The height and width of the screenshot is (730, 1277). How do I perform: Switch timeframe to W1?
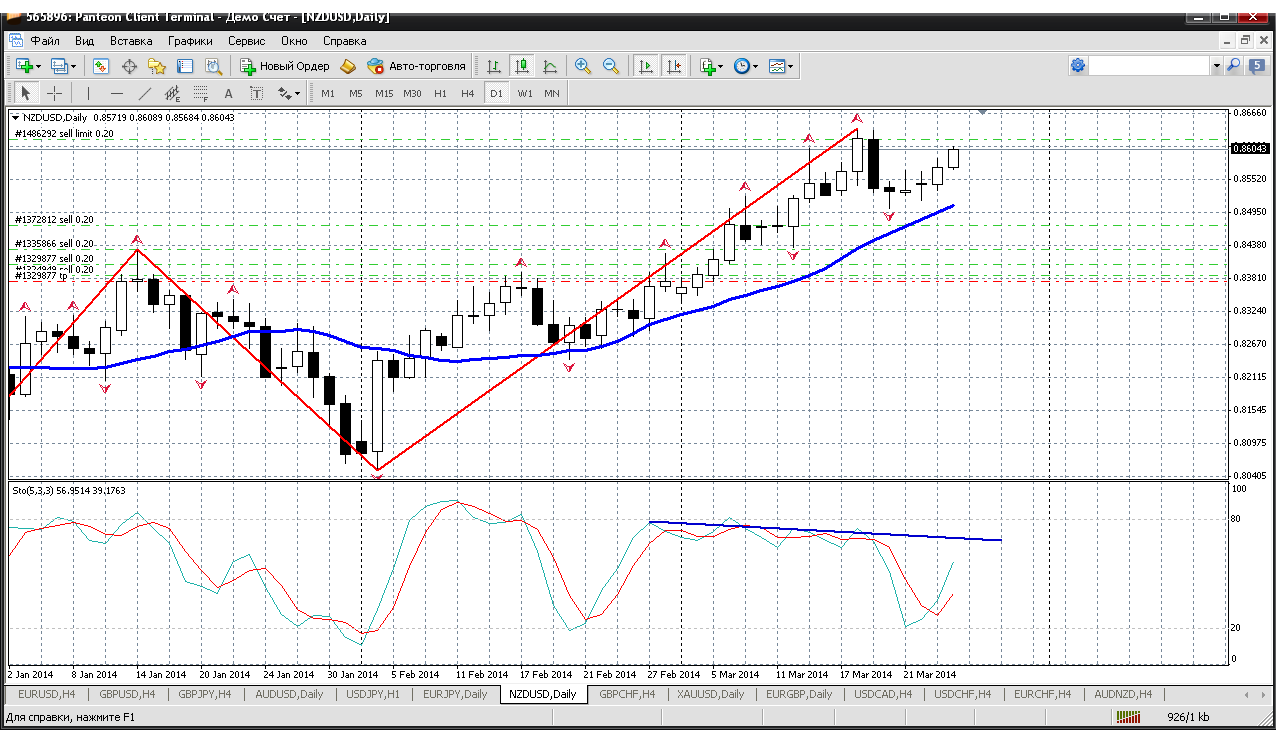tap(525, 93)
